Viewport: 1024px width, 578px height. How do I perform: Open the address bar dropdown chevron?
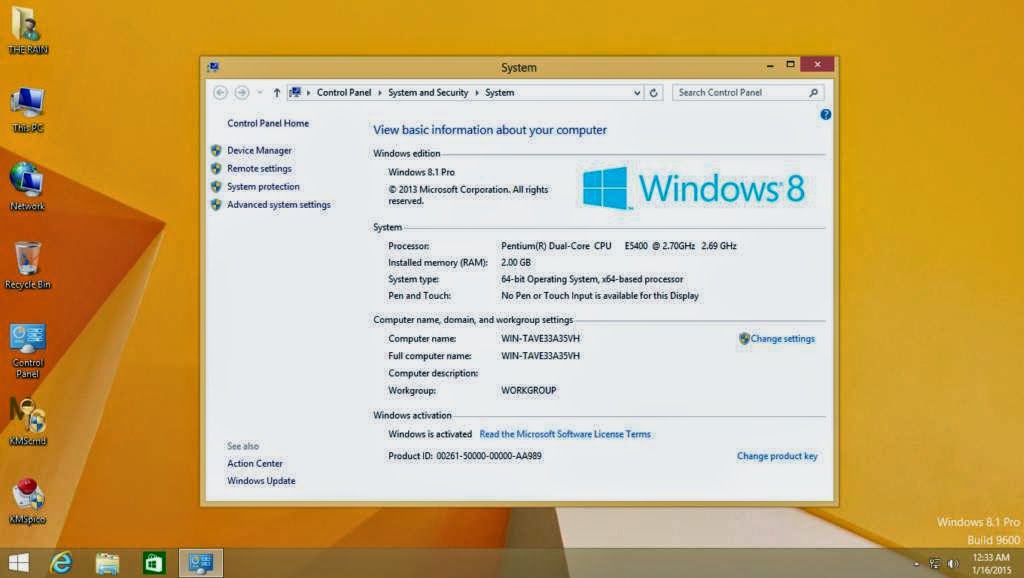[637, 92]
